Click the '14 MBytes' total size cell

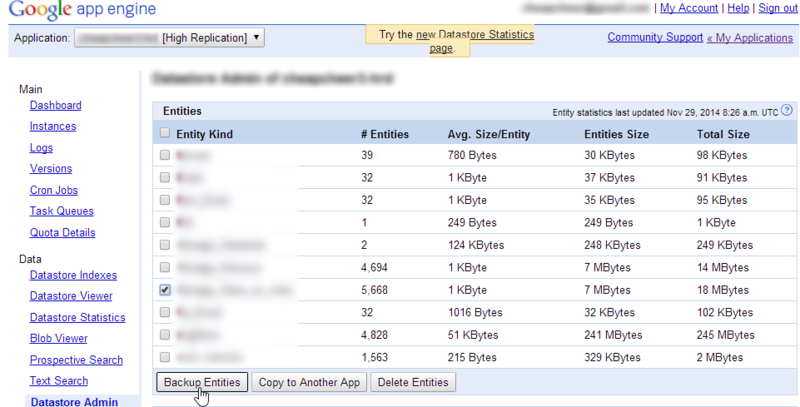pyautogui.click(x=722, y=267)
